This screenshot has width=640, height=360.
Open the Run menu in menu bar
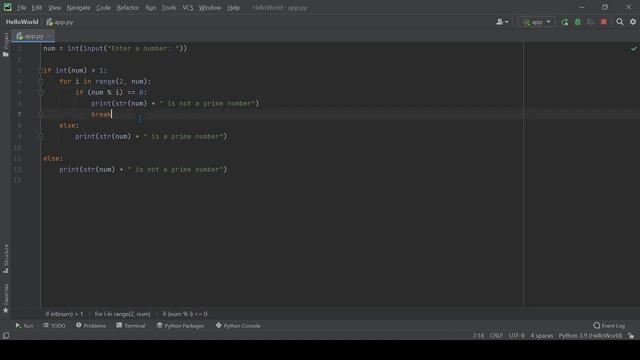tap(151, 8)
